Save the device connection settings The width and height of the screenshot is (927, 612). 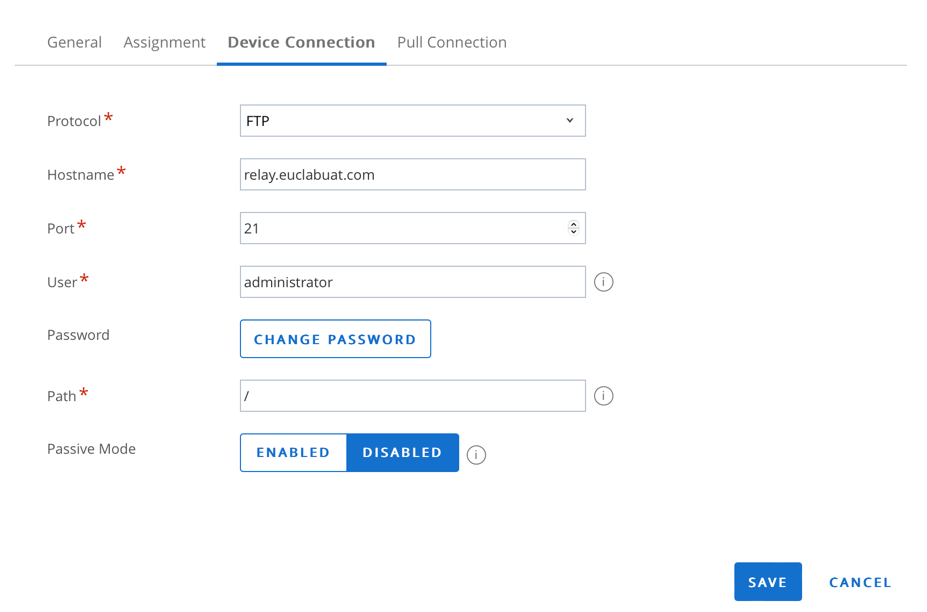767,581
